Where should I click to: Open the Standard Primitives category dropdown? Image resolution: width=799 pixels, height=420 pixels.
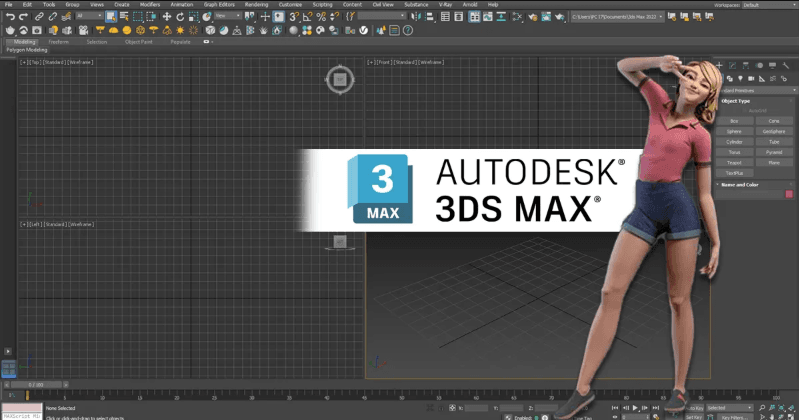[x=758, y=90]
